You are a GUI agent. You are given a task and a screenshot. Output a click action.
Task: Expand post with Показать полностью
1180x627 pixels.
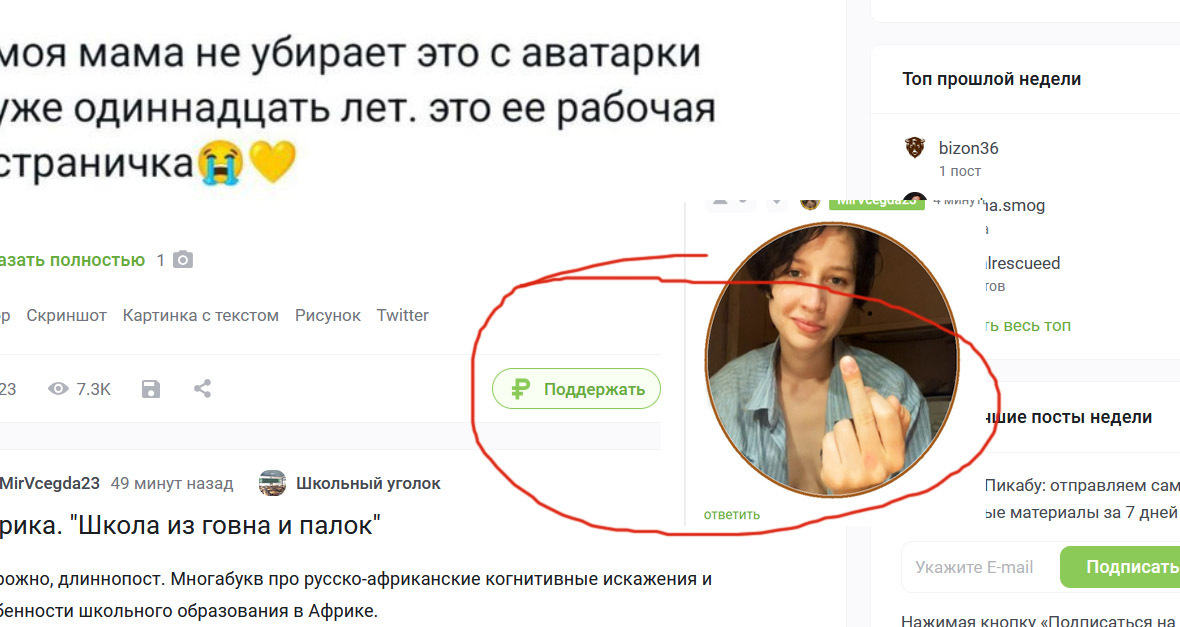72,260
